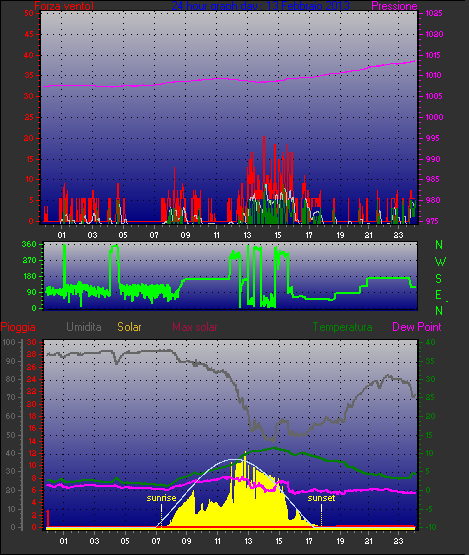Click the sunrise marker label
Image resolution: width=469 pixels, height=555 pixels.
point(161,498)
